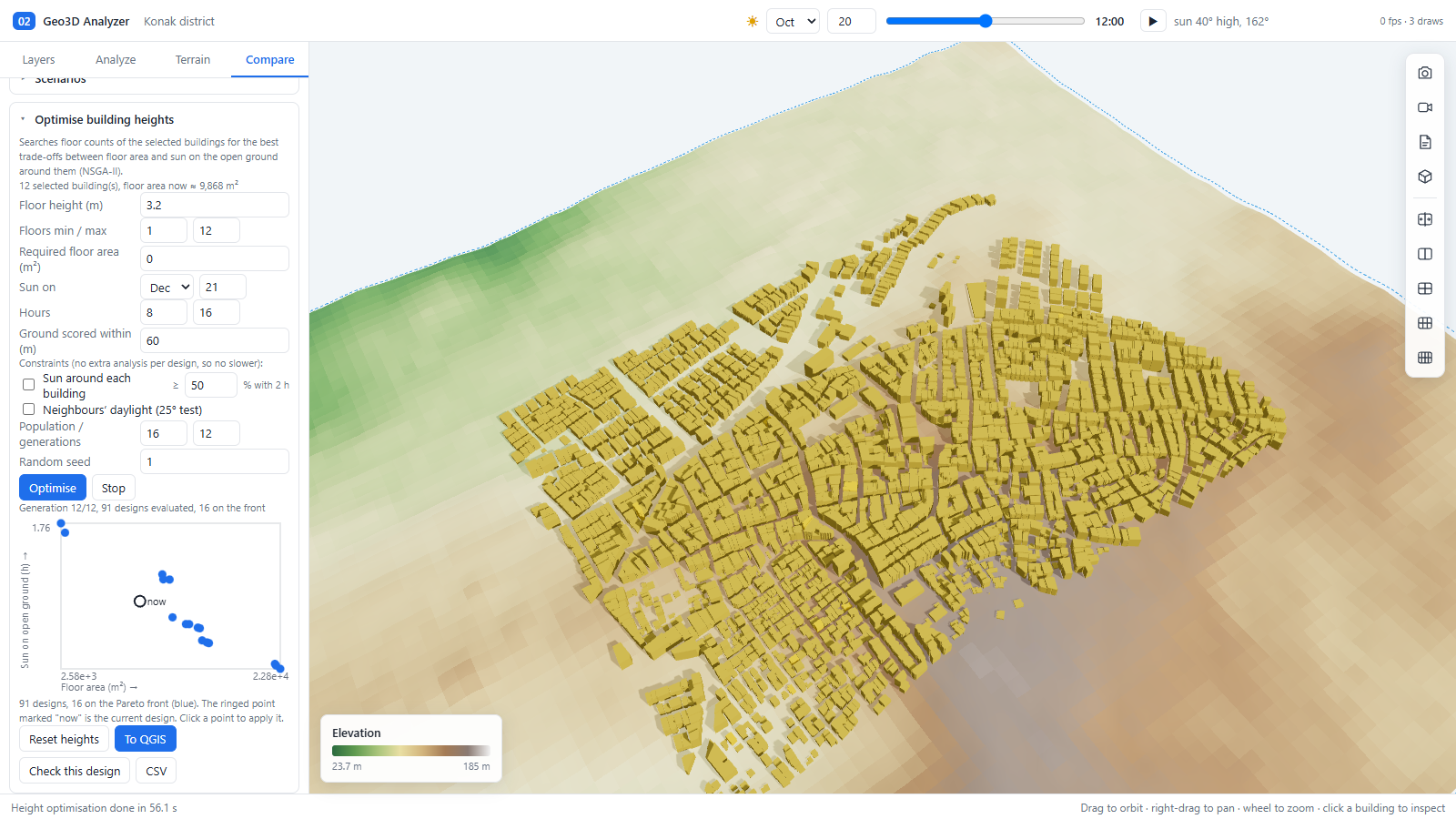Open the Terrain tab
Viewport: 1456px width, 819px height.
tap(193, 59)
